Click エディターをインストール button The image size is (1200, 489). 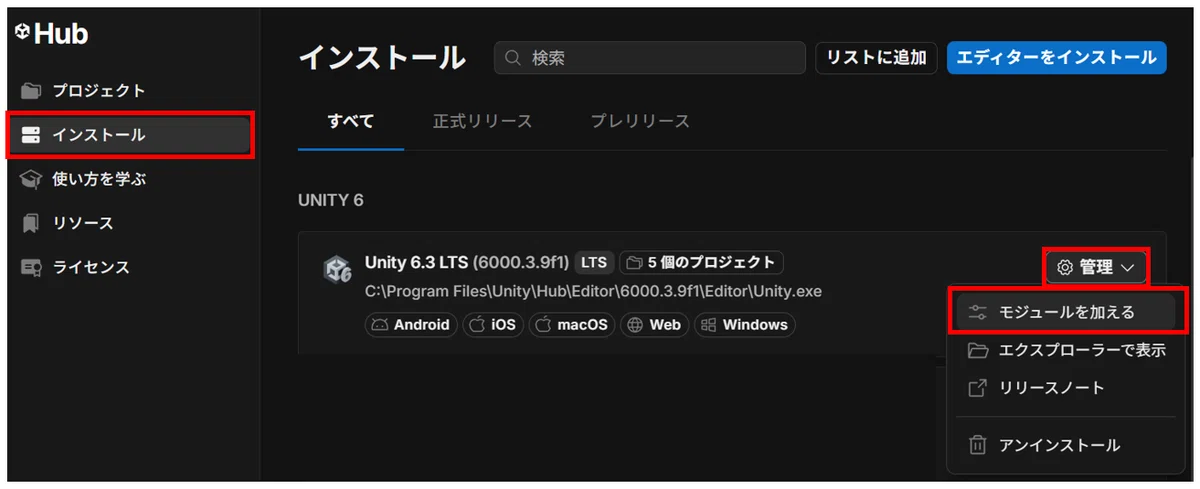(1056, 58)
